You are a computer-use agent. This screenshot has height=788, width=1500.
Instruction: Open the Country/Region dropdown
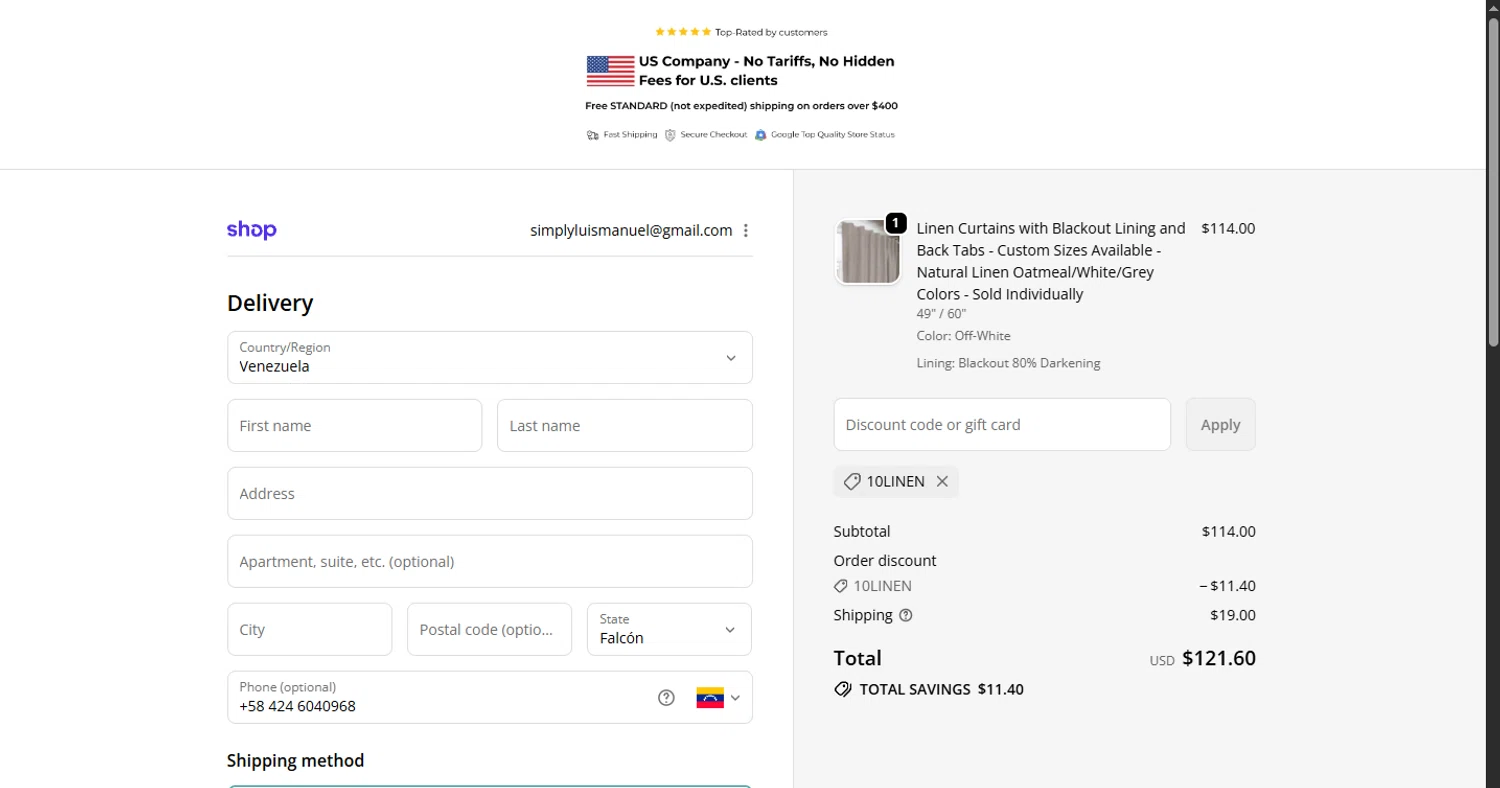(490, 357)
